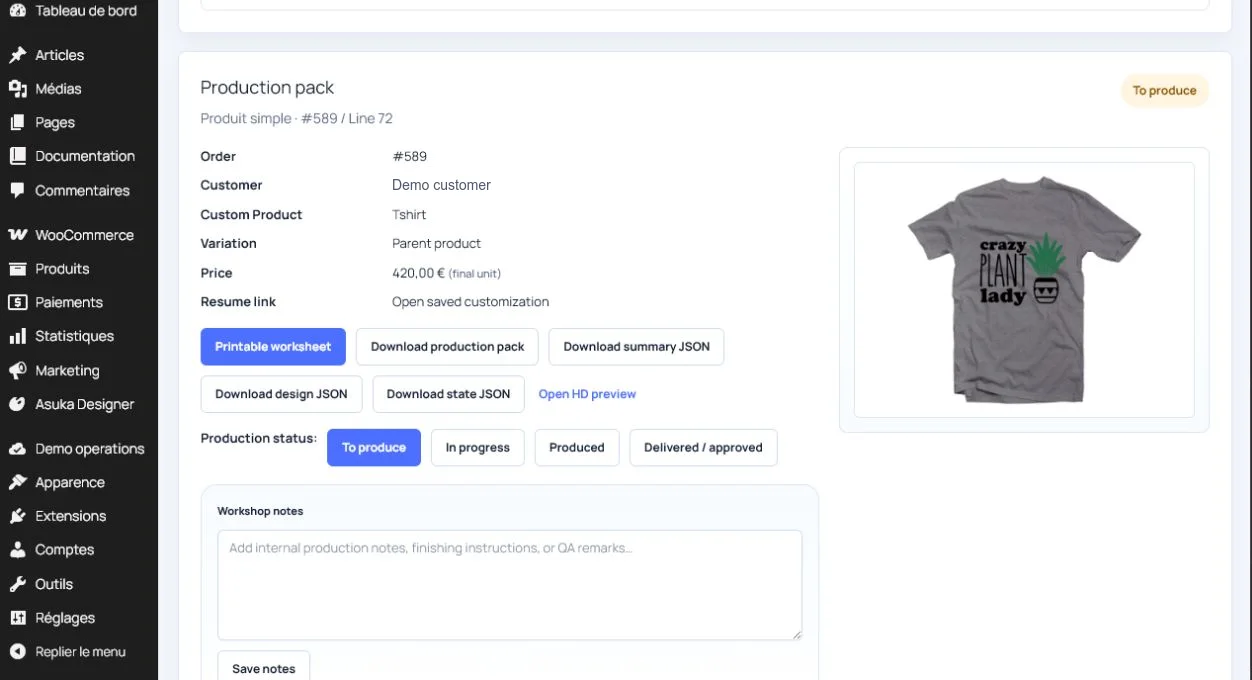Screen dimensions: 1252x680
Task: Click the Articles pin icon
Action: [17, 55]
